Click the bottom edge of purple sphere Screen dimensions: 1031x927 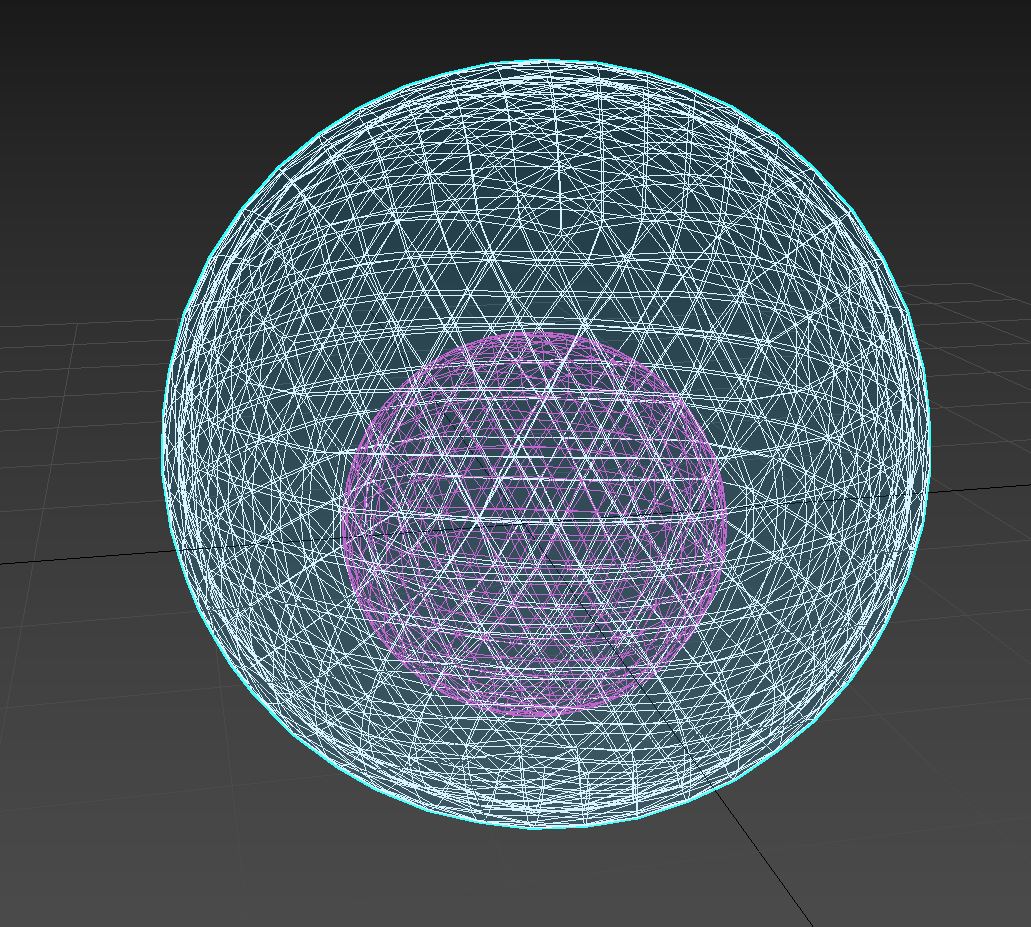[x=535, y=714]
